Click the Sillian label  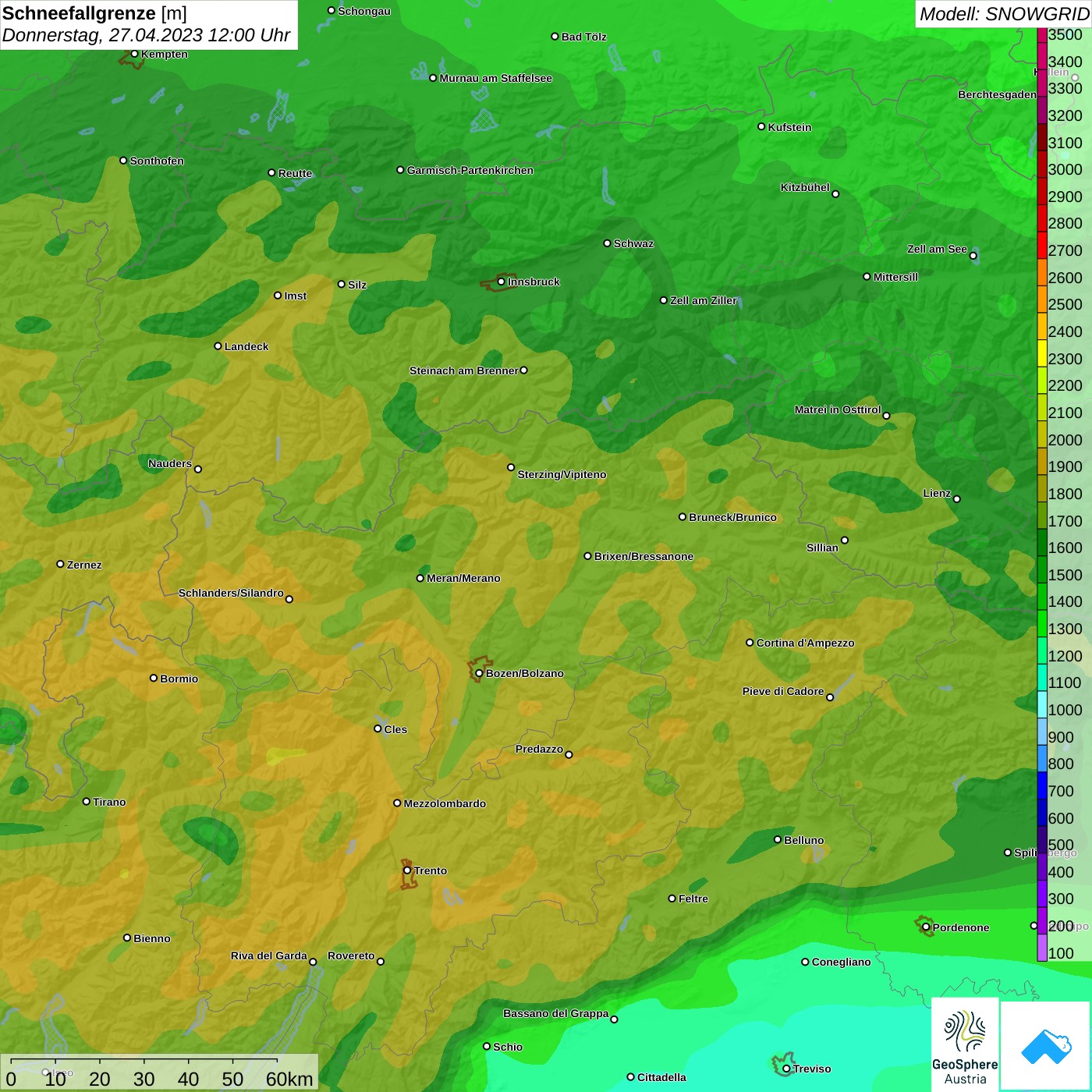click(x=822, y=548)
